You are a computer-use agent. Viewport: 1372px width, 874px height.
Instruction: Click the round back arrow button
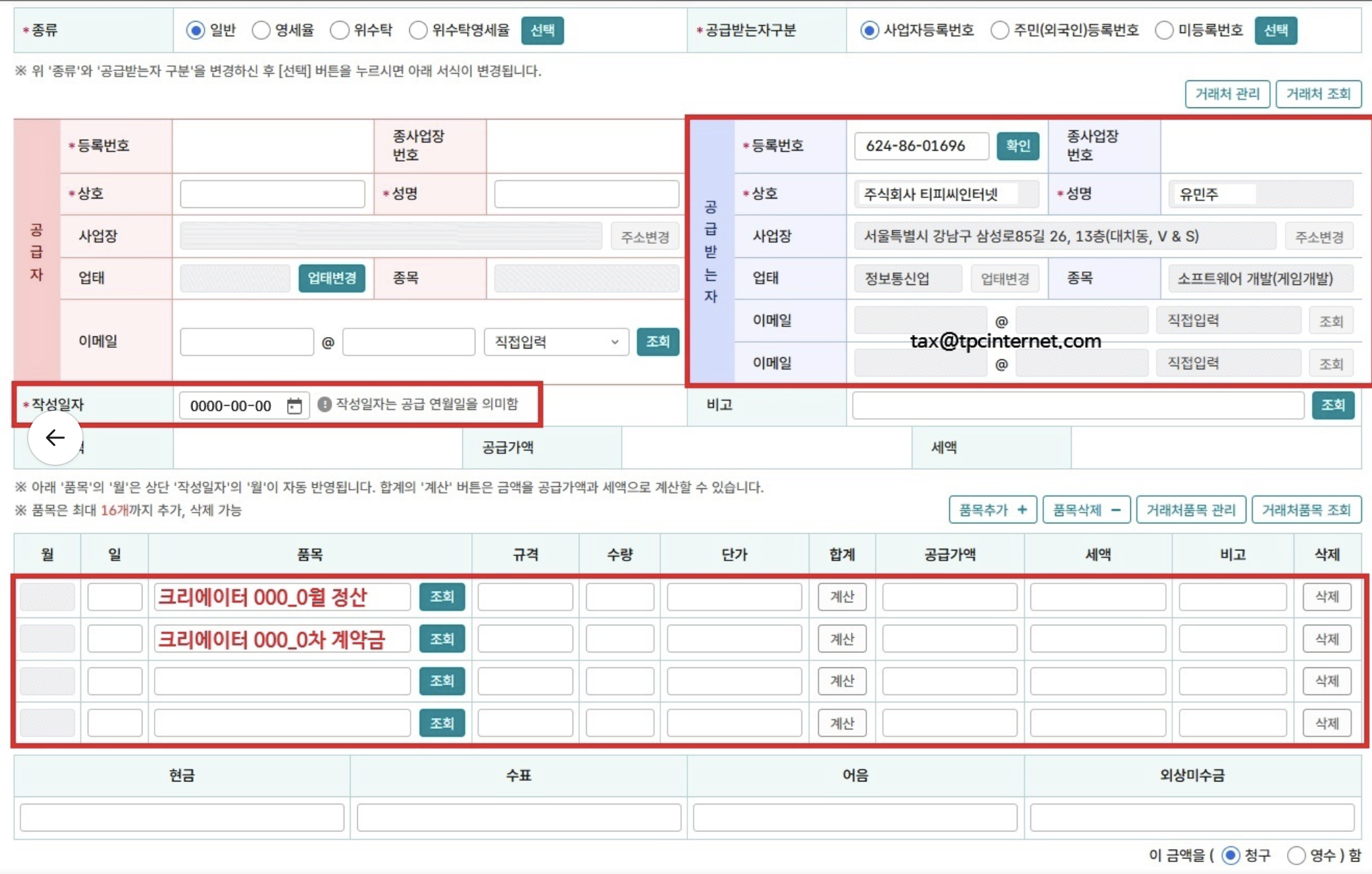point(55,438)
